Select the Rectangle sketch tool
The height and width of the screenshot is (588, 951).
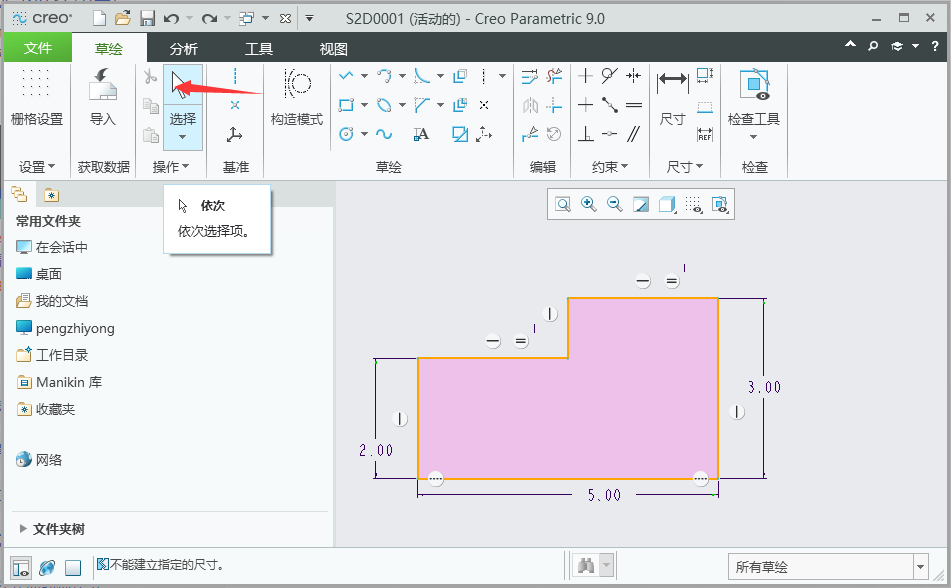coord(346,105)
